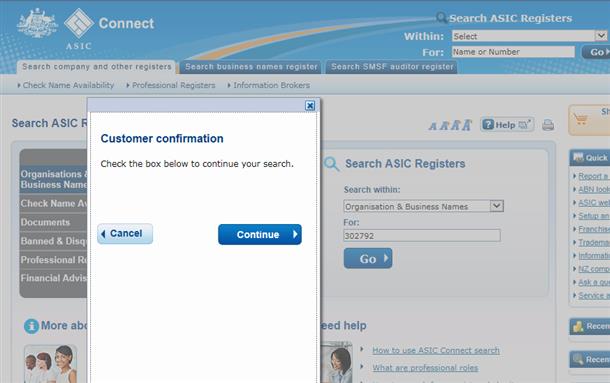Select Organisations & Business Names sidebar item
The height and width of the screenshot is (383, 610).
pyautogui.click(x=54, y=179)
